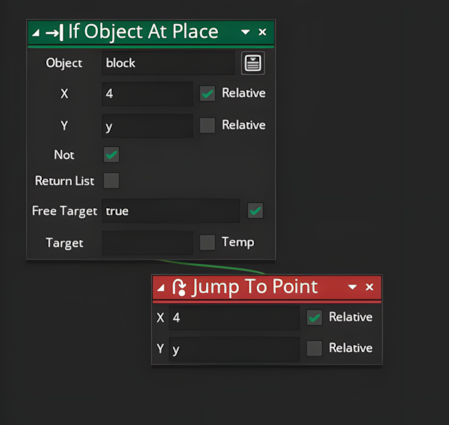
Task: Toggle the Not checkbox
Action: 111,155
